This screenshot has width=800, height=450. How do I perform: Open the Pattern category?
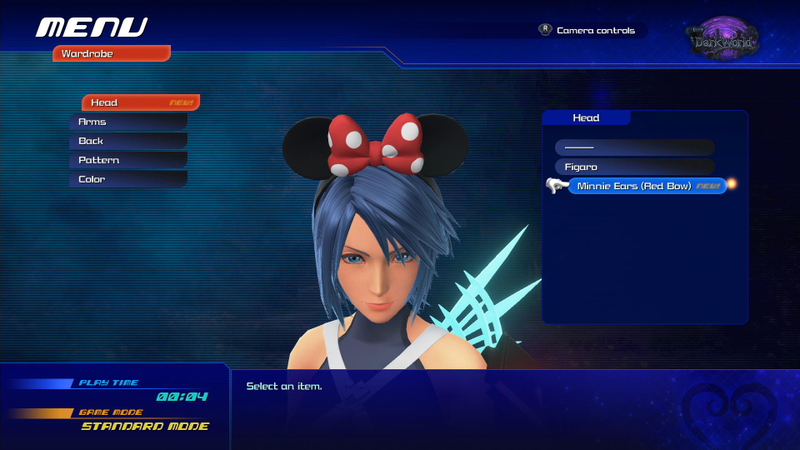pos(129,160)
